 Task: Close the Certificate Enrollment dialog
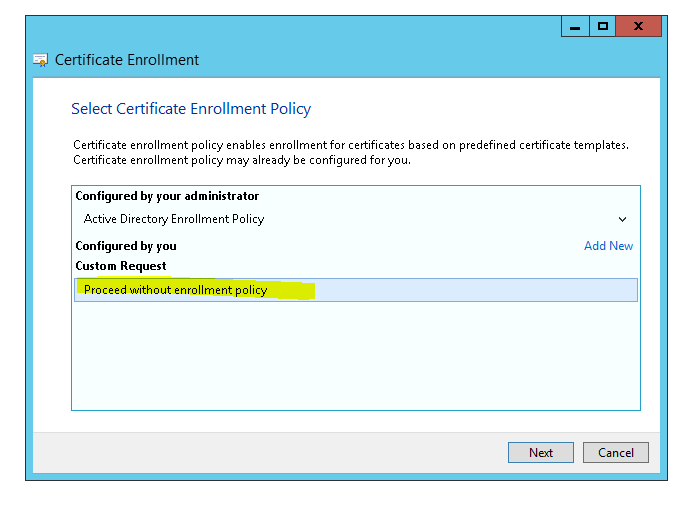coord(637,28)
